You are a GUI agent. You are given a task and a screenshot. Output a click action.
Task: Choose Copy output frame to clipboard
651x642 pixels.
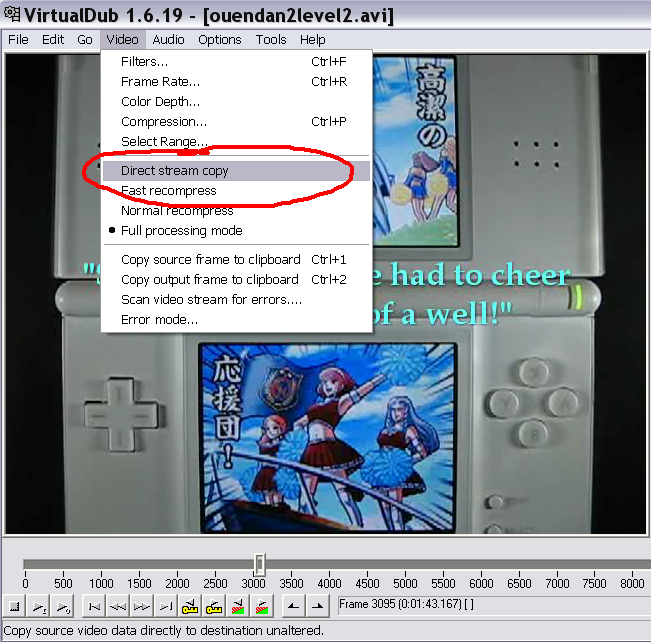tap(236, 279)
